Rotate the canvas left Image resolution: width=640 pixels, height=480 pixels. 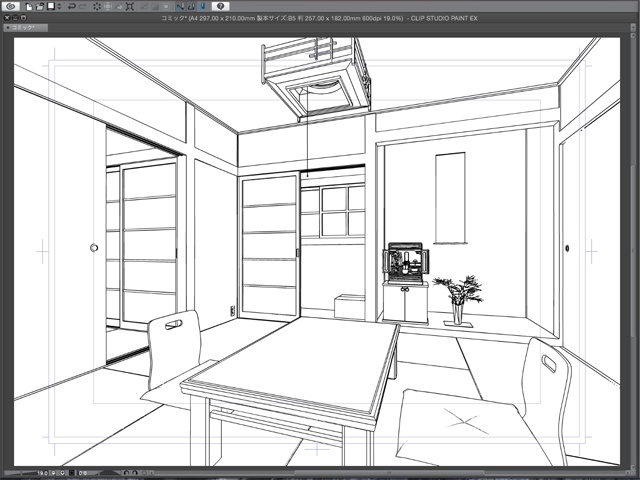(x=126, y=473)
